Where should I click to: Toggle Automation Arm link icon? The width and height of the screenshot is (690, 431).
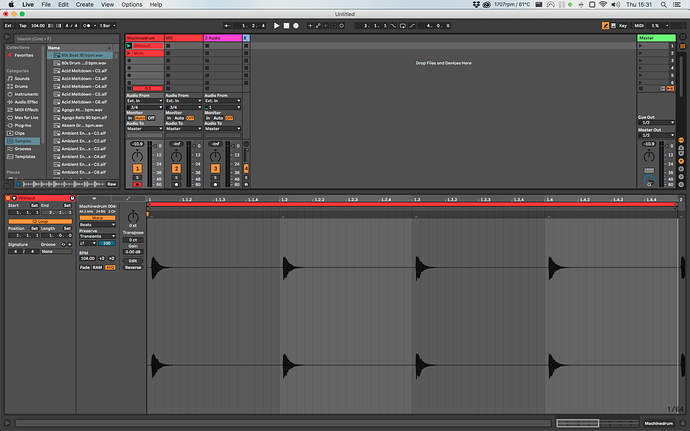[318, 26]
